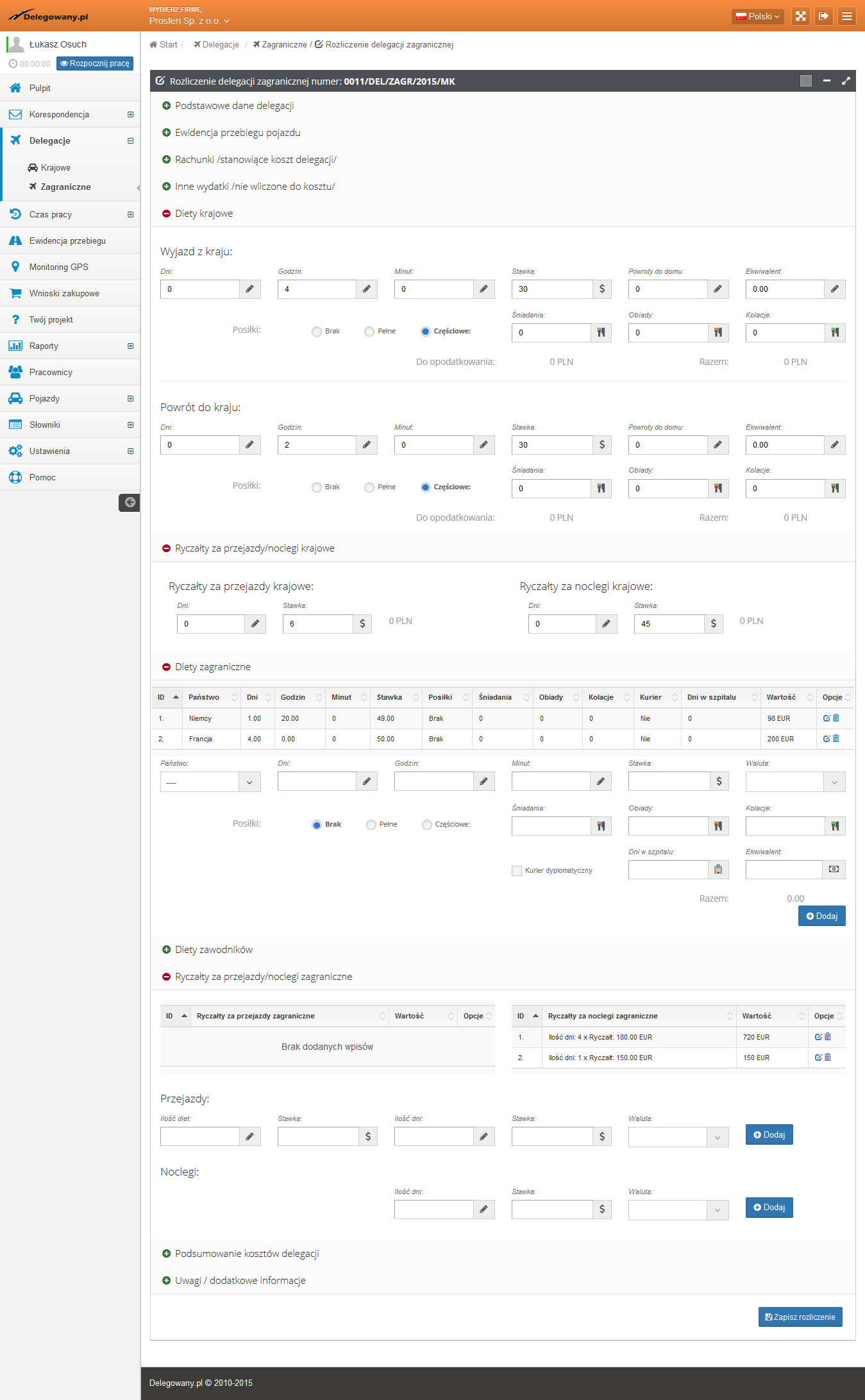Enable the Kurier dyplomatyczny checkbox
The height and width of the screenshot is (1400, 865).
517,871
